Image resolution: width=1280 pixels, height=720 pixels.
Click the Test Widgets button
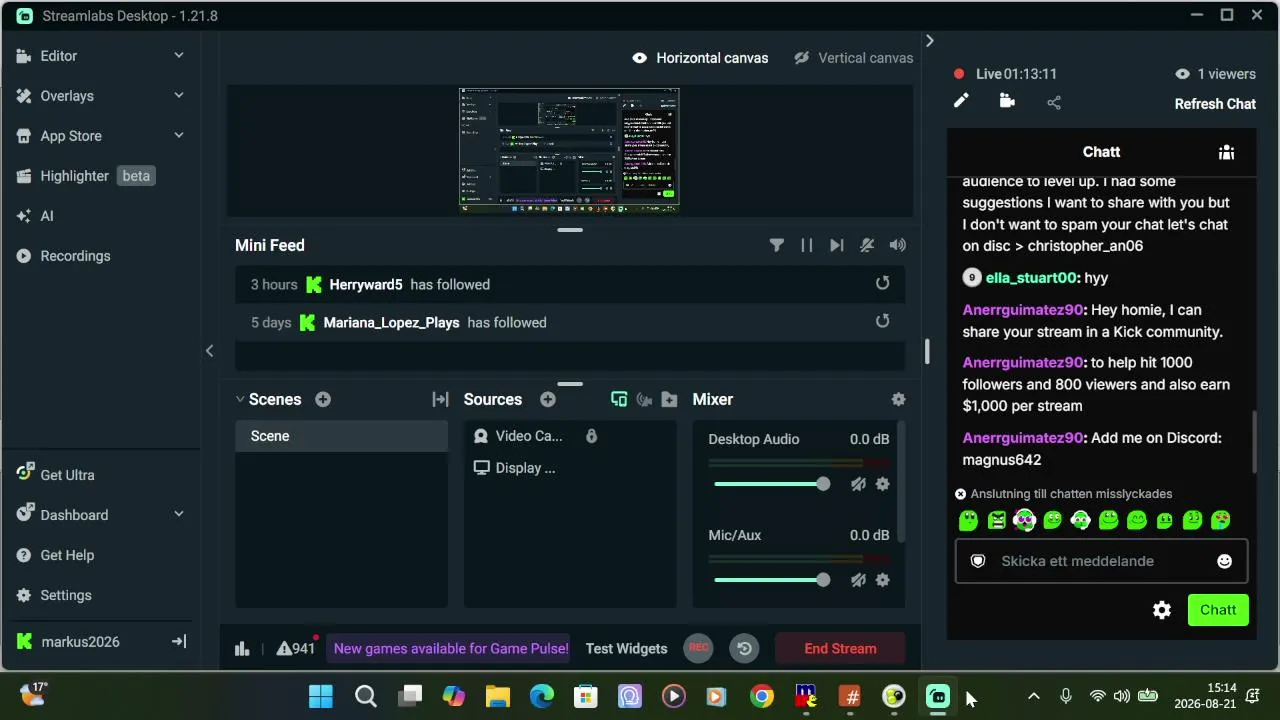click(x=626, y=649)
